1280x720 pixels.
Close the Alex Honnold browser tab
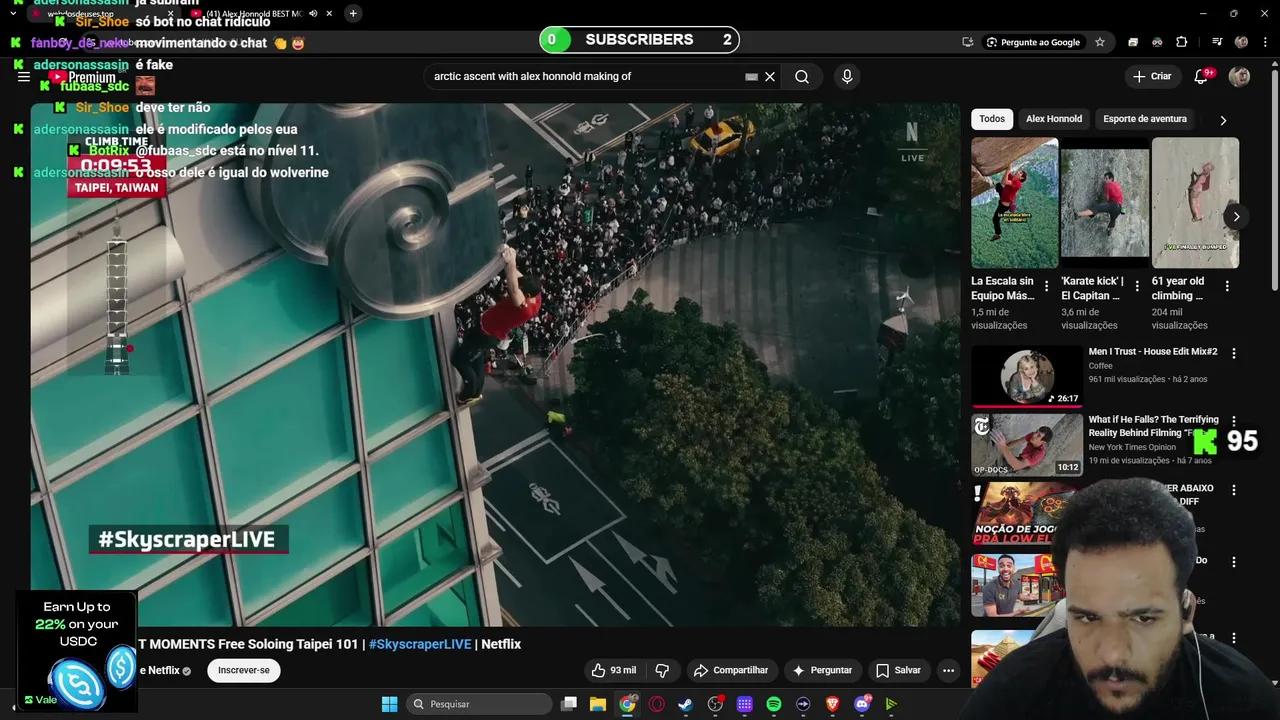pos(329,13)
